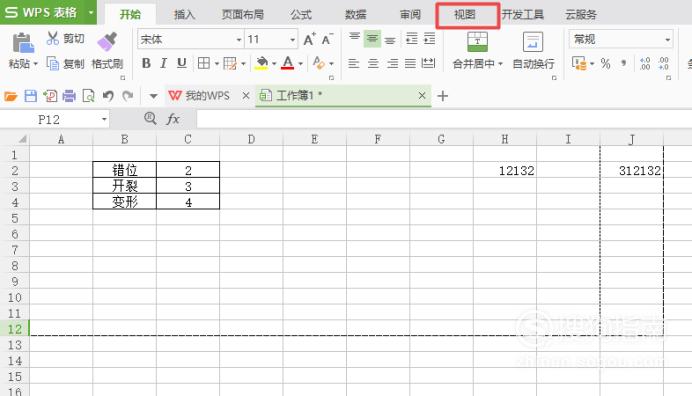The image size is (692, 396).
Task: Click the comma thousands separator icon
Action: pyautogui.click(x=624, y=64)
